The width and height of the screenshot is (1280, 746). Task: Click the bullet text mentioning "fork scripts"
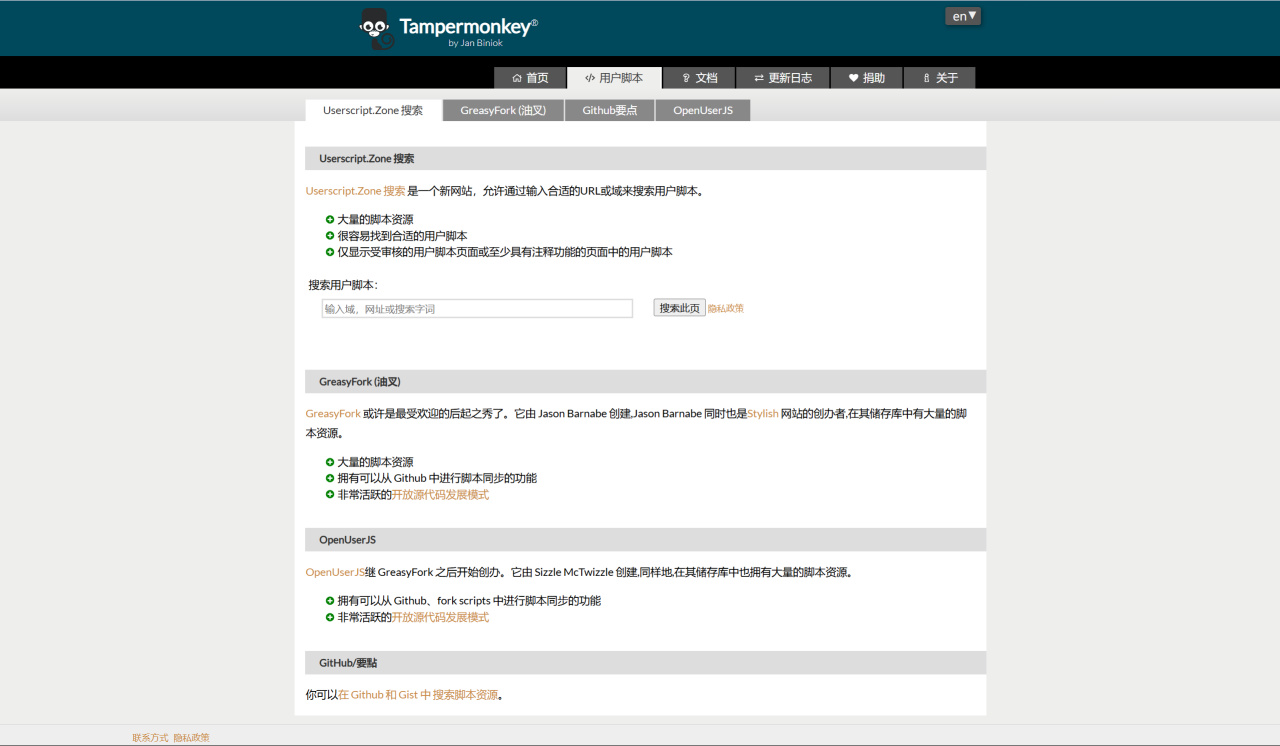click(469, 602)
